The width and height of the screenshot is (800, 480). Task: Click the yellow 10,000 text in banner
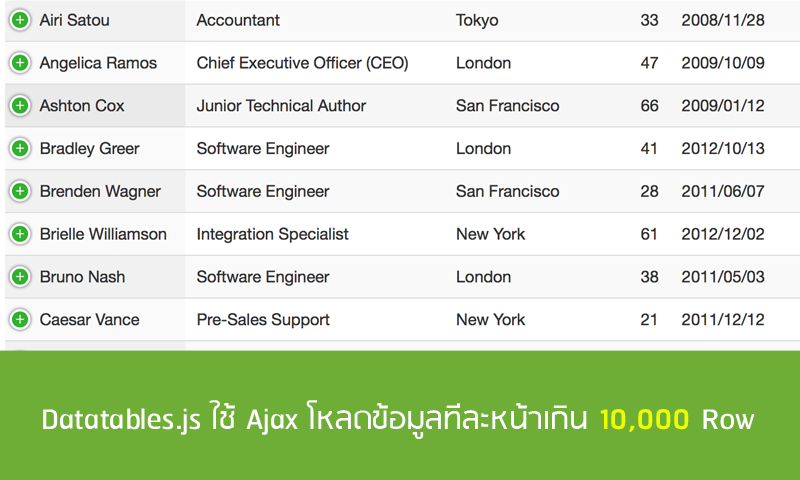644,419
